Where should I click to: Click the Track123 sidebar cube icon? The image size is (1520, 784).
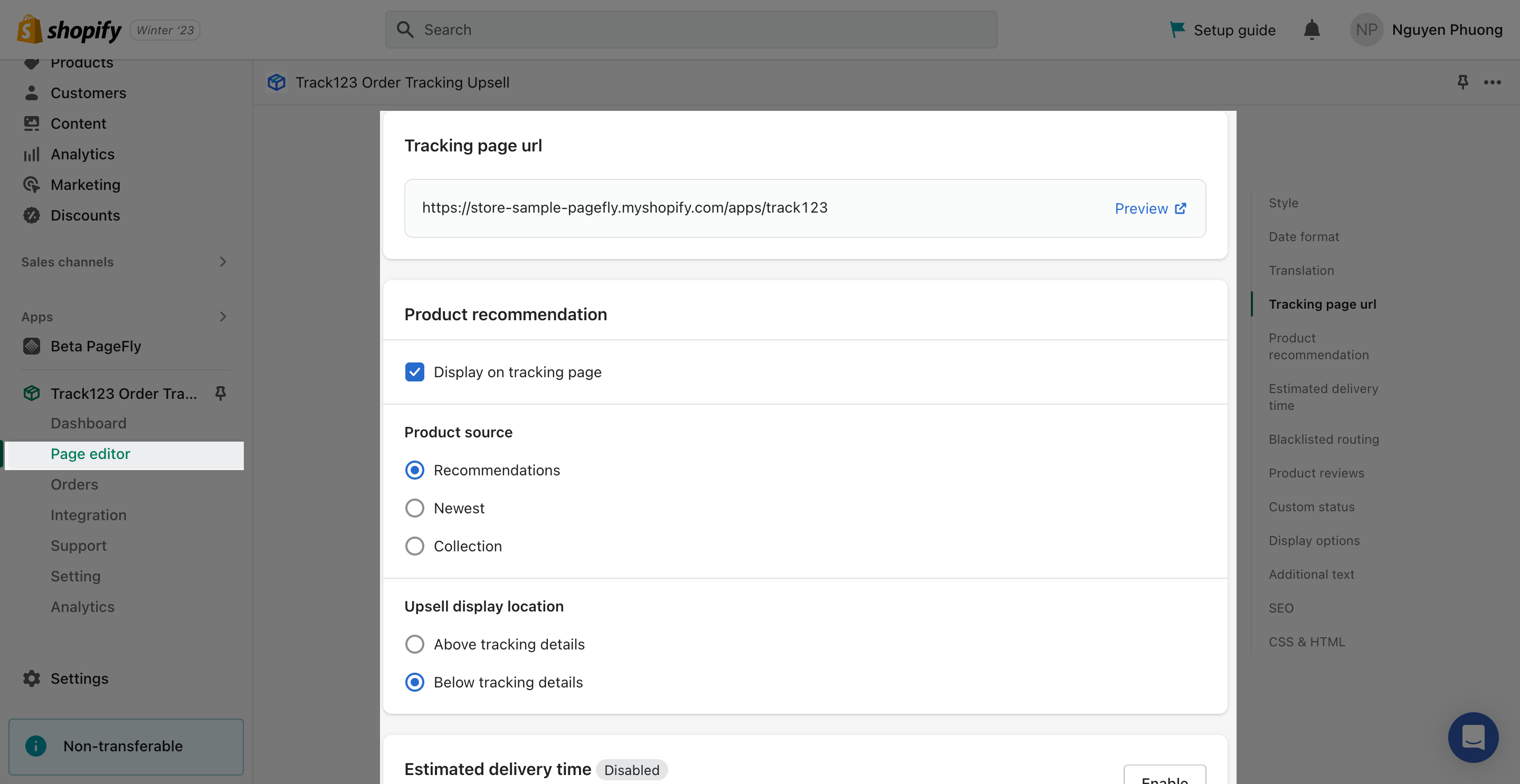tap(32, 393)
